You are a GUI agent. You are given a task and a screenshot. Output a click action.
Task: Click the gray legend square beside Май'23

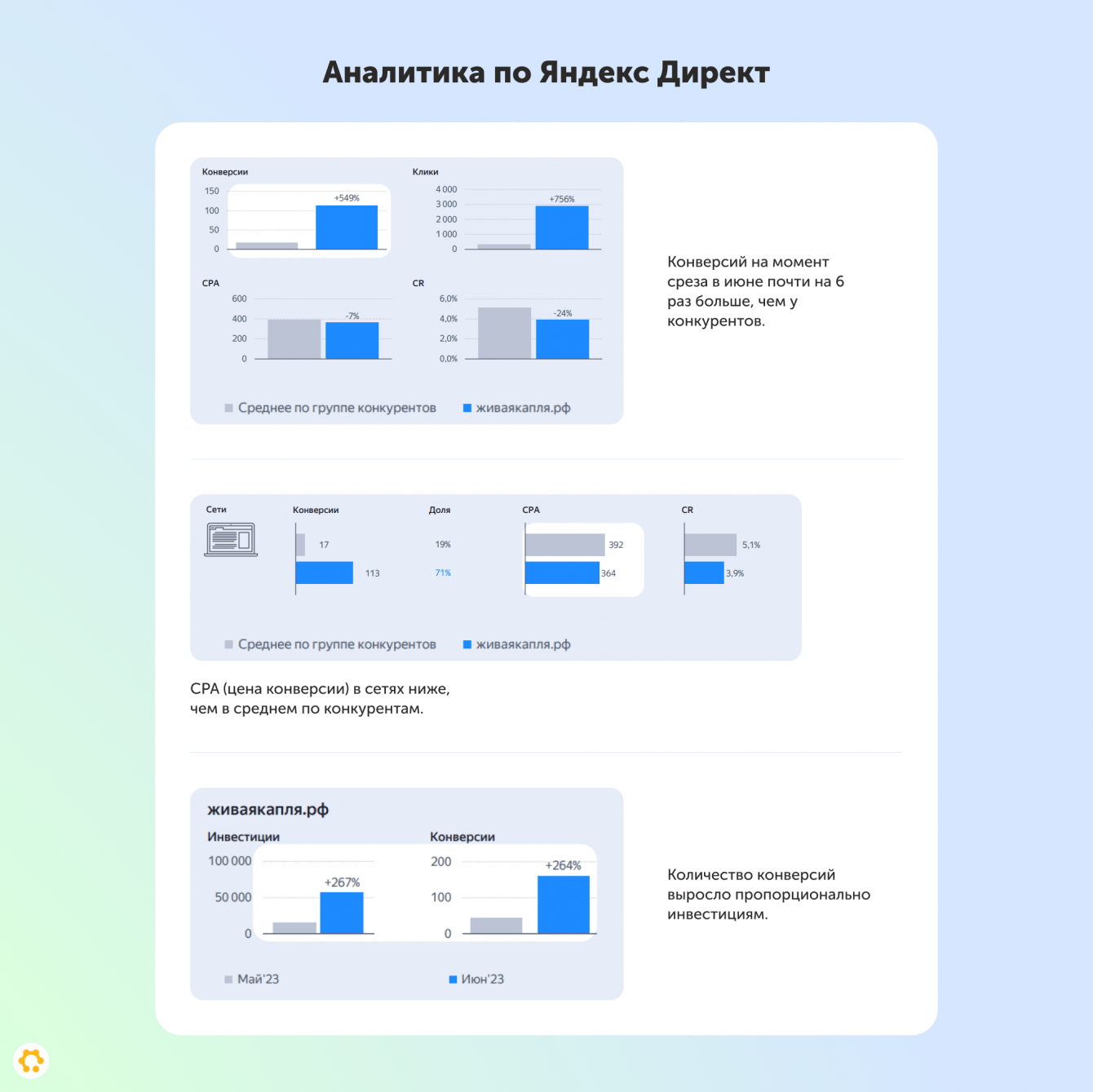(228, 979)
